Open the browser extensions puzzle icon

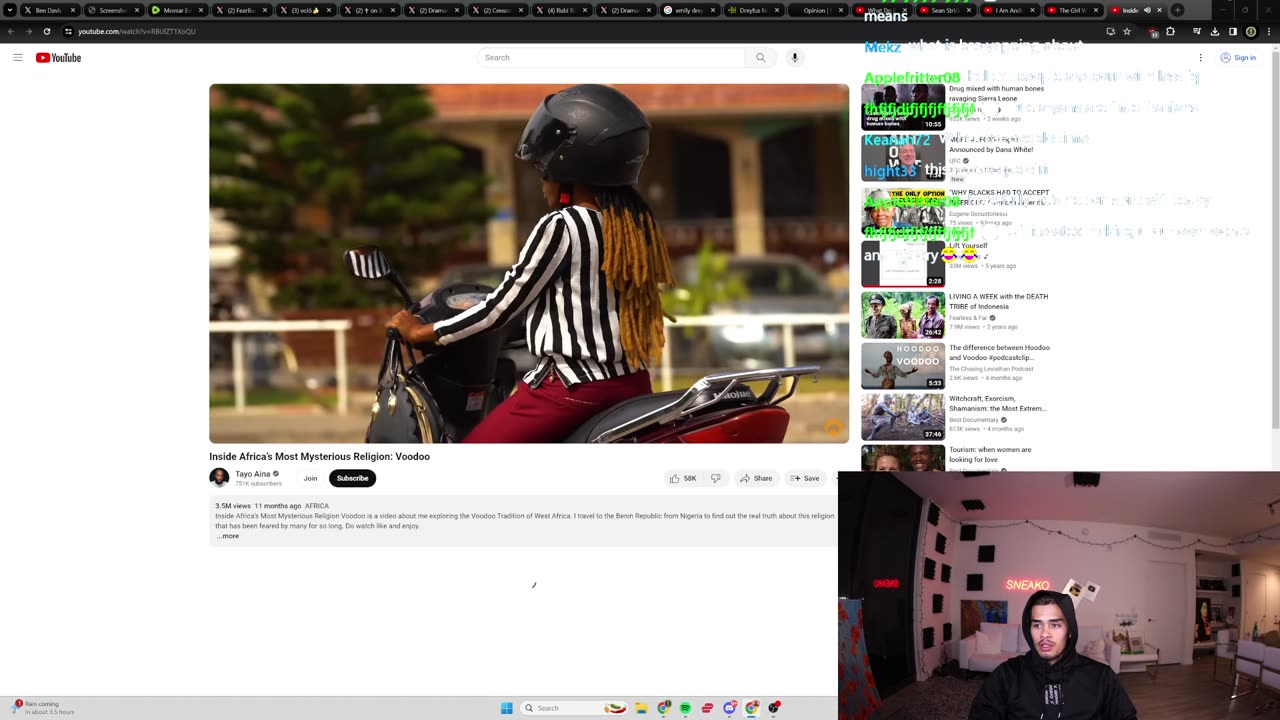point(1170,31)
